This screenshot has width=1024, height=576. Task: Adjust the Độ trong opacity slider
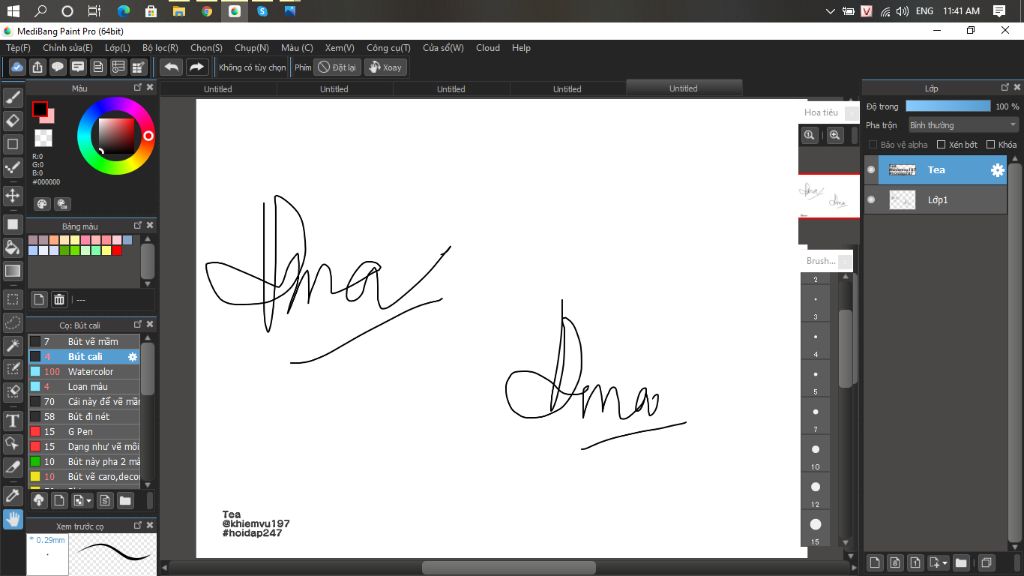point(948,106)
